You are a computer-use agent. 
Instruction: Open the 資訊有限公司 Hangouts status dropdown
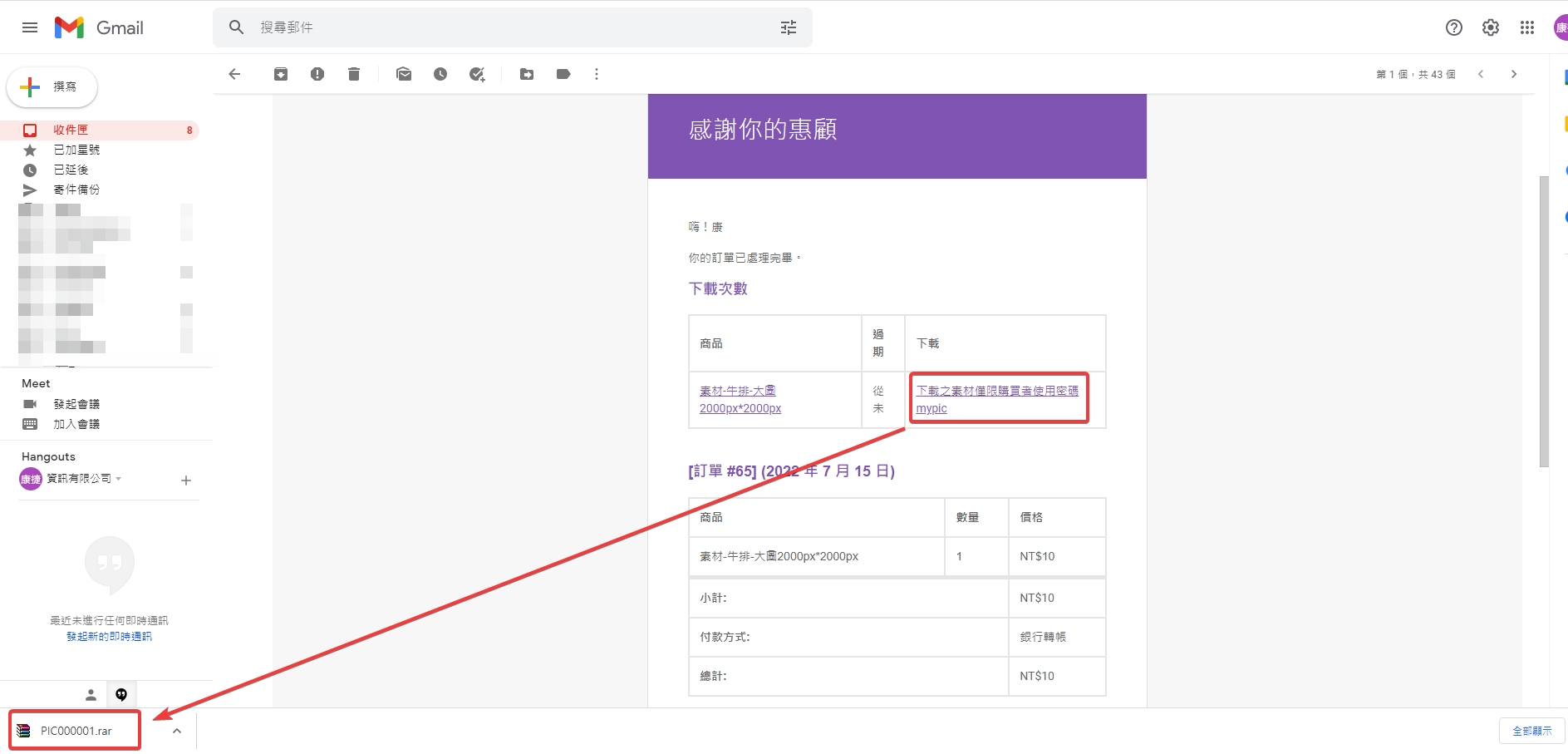[119, 479]
